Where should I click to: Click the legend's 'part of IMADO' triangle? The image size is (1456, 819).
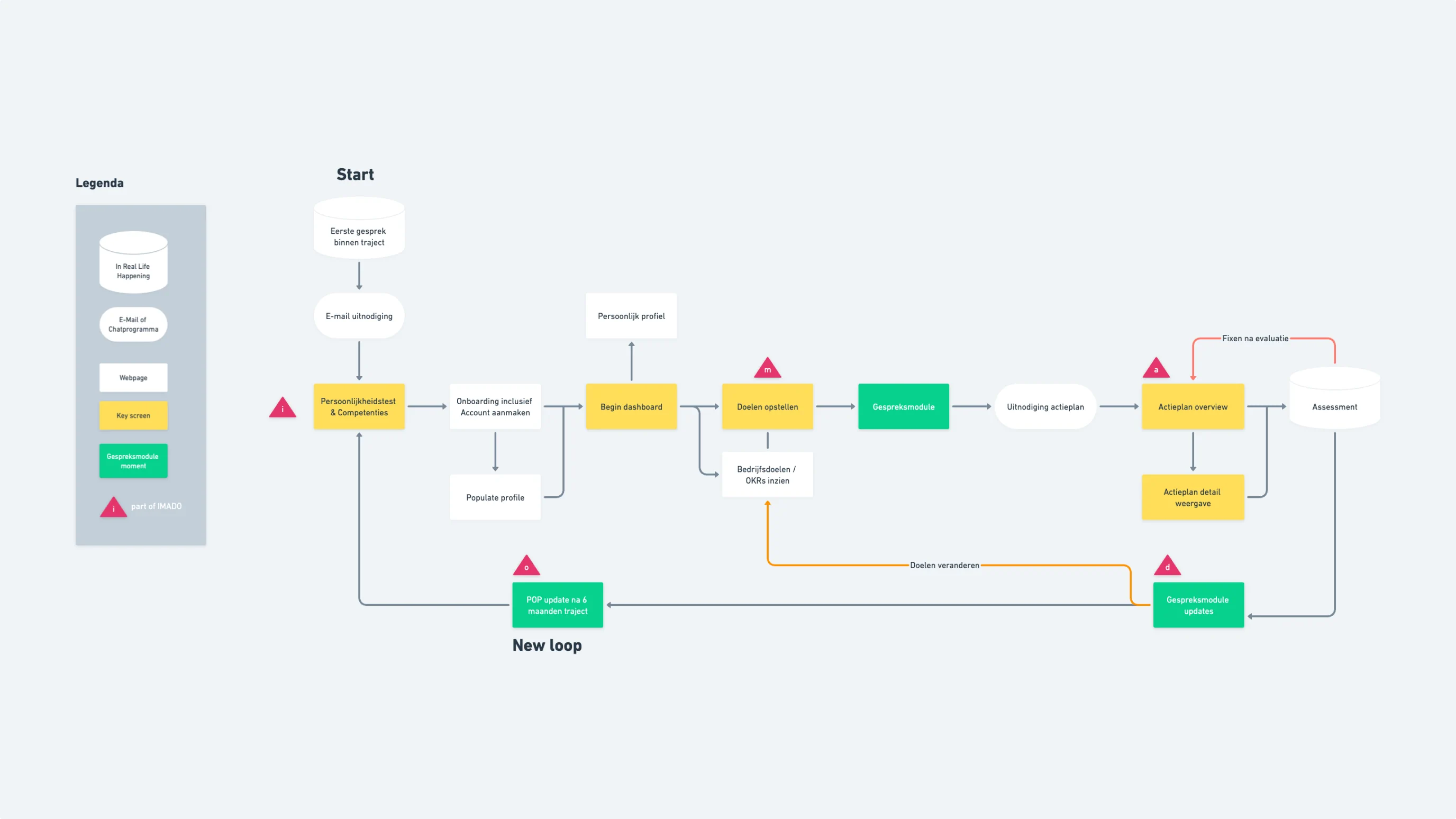(114, 507)
